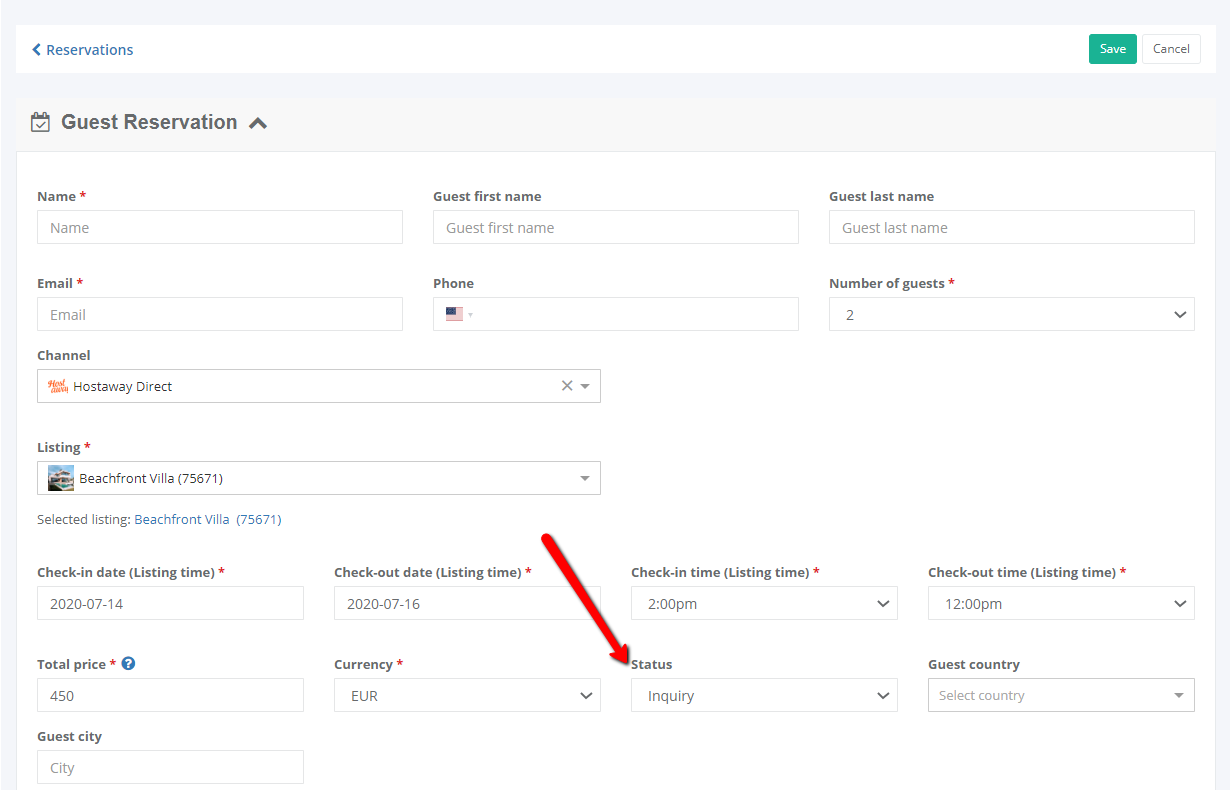Focus the Guest city text field
Image resolution: width=1230 pixels, height=790 pixels.
170,768
